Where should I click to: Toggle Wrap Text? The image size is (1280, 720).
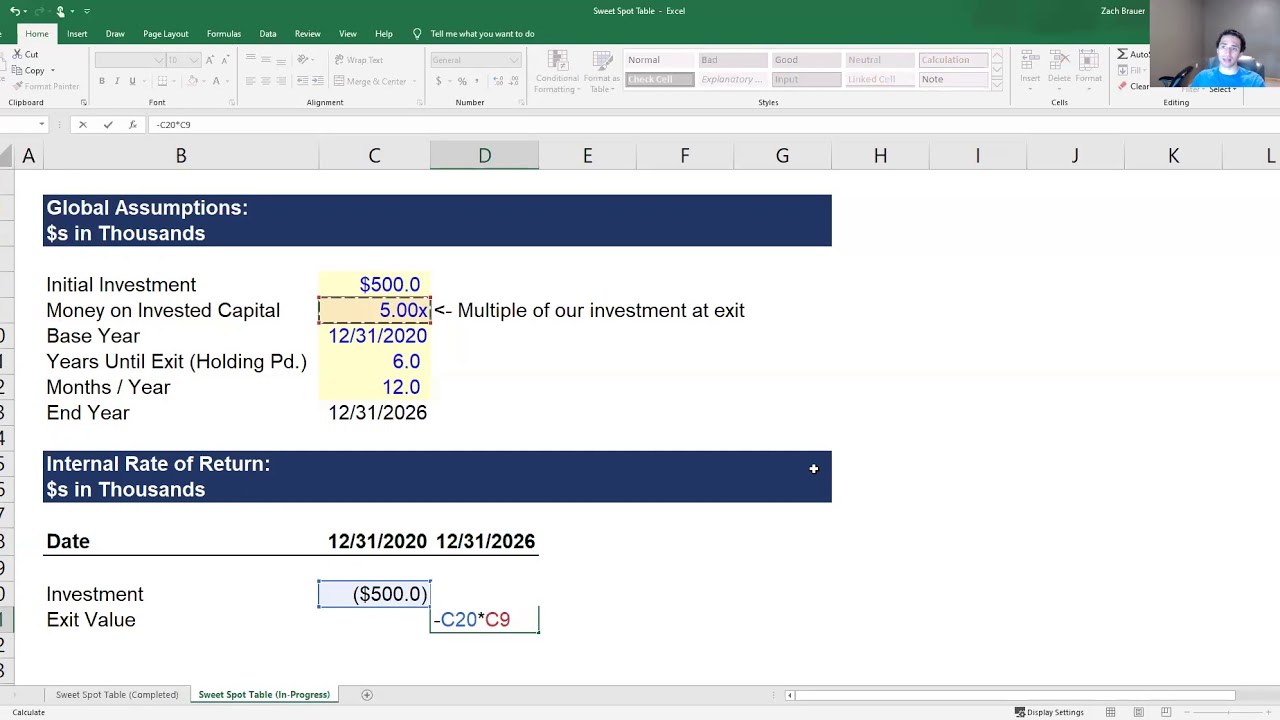coord(358,60)
